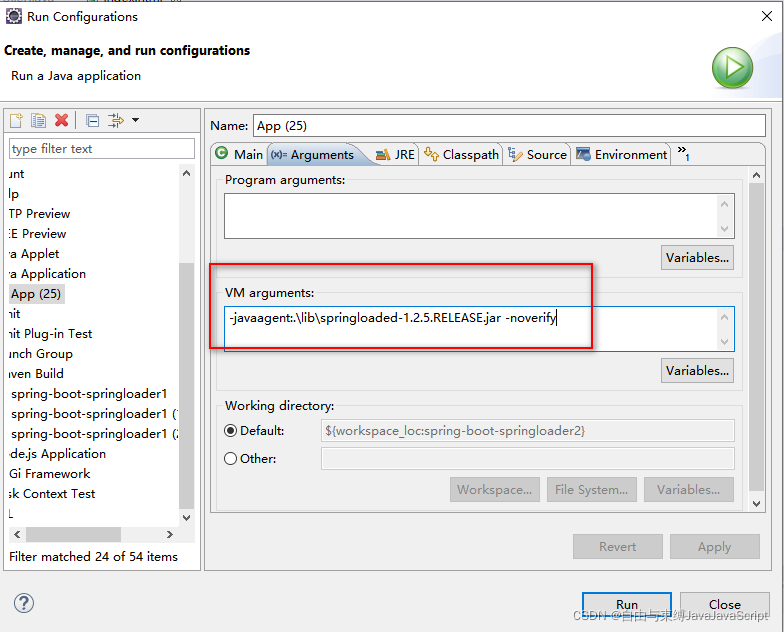Image resolution: width=784 pixels, height=632 pixels.
Task: Select the Other working directory radio button
Action: click(x=230, y=458)
